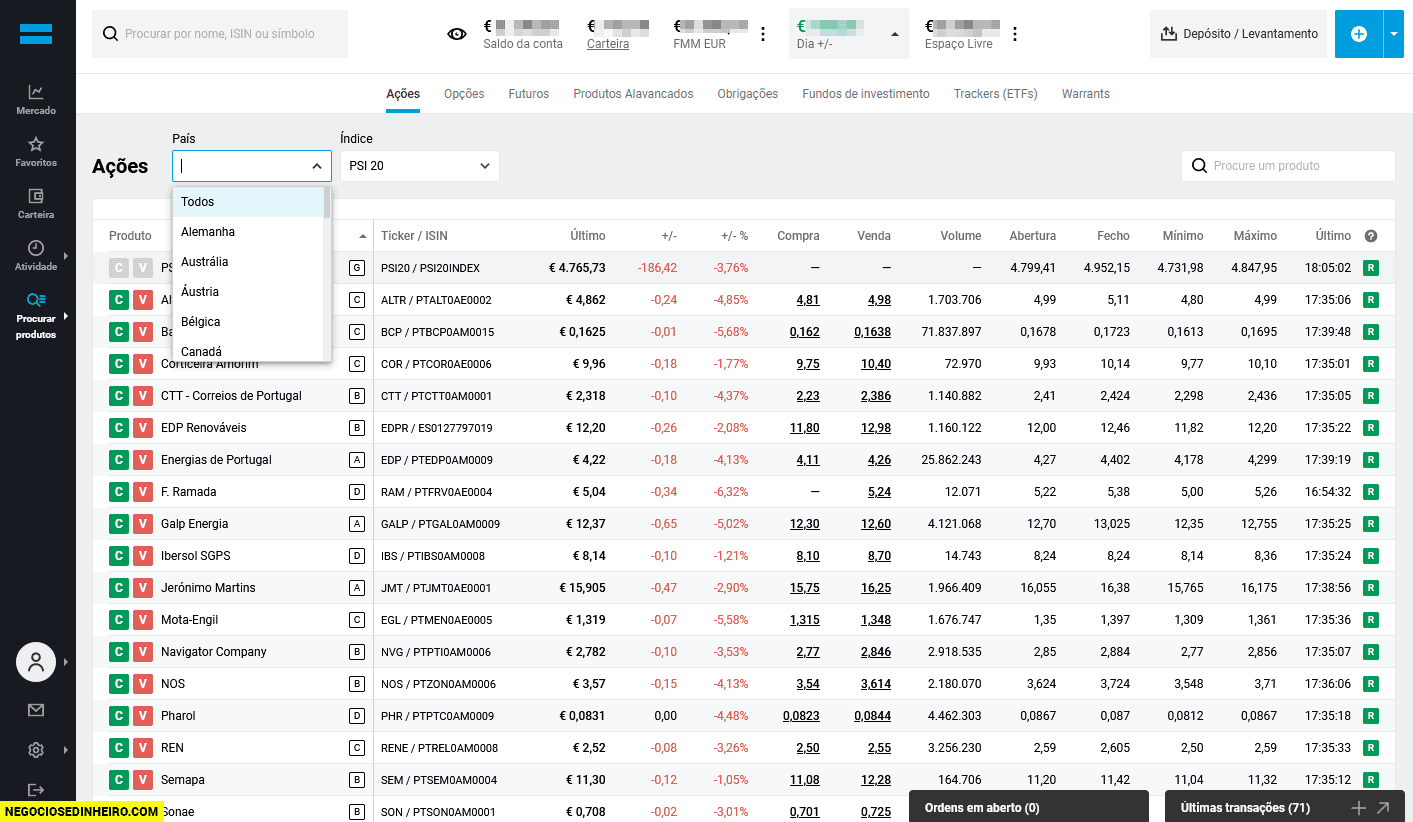Toggle balance visibility with the eye icon
Viewport: 1413px width, 822px height.
tap(457, 34)
